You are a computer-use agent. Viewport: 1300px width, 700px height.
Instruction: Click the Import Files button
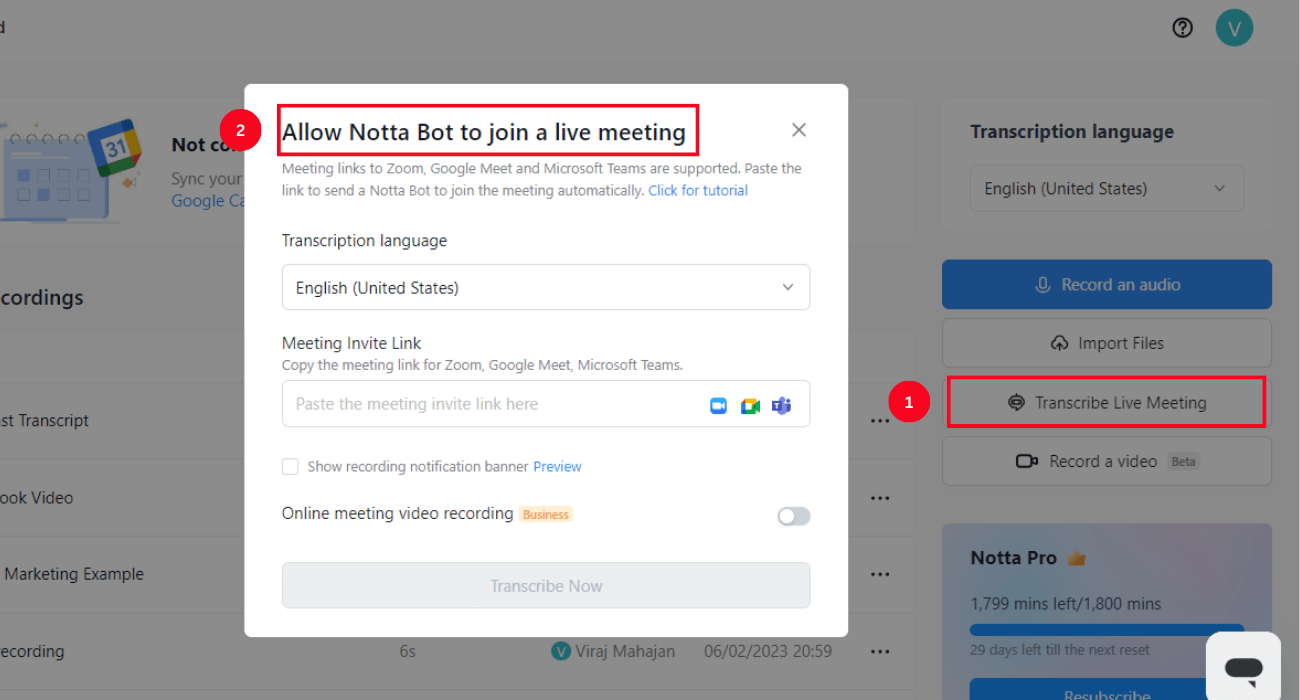(1107, 343)
